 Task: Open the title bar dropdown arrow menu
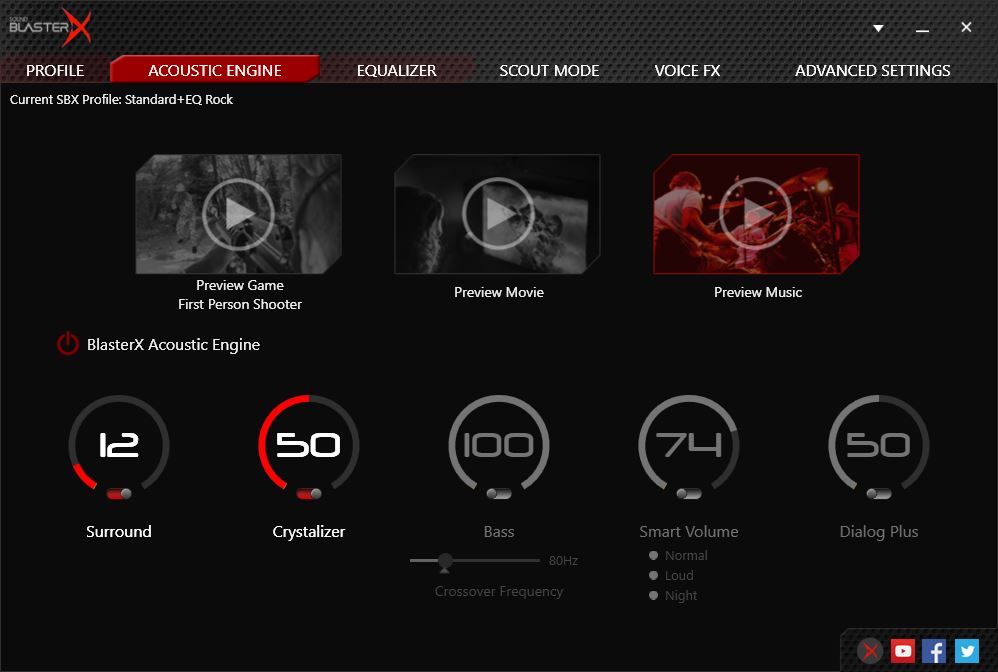coord(878,28)
